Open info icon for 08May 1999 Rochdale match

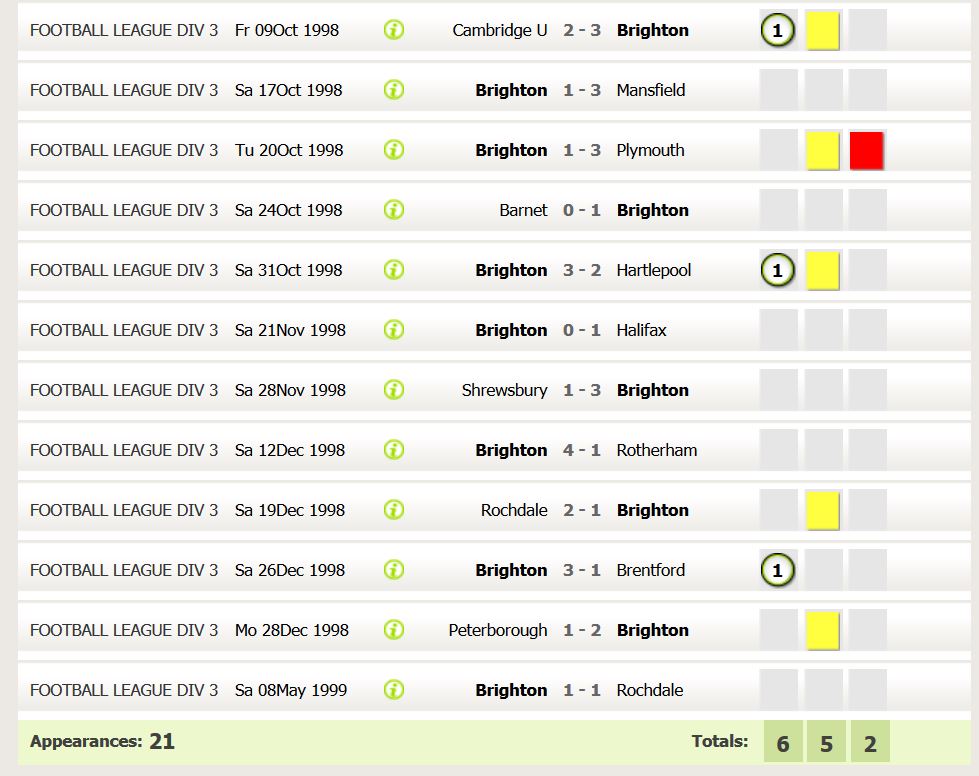tap(394, 689)
